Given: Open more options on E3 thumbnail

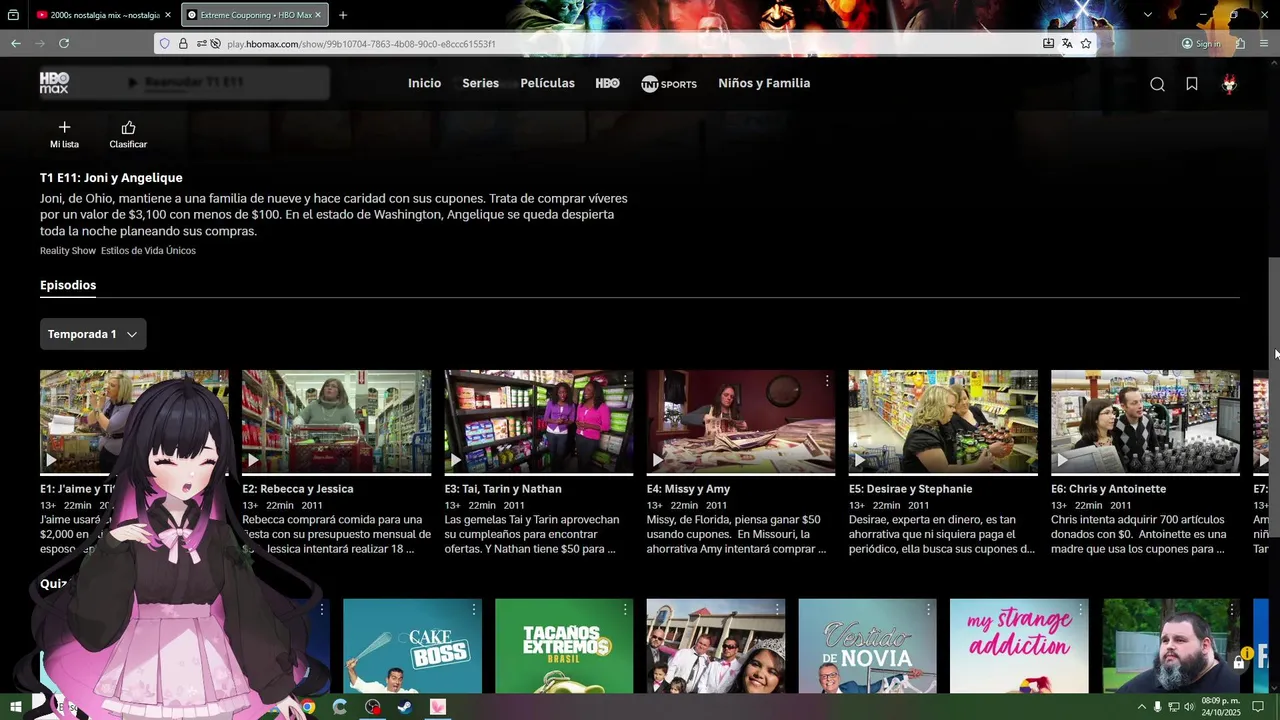Looking at the screenshot, I should (x=625, y=381).
